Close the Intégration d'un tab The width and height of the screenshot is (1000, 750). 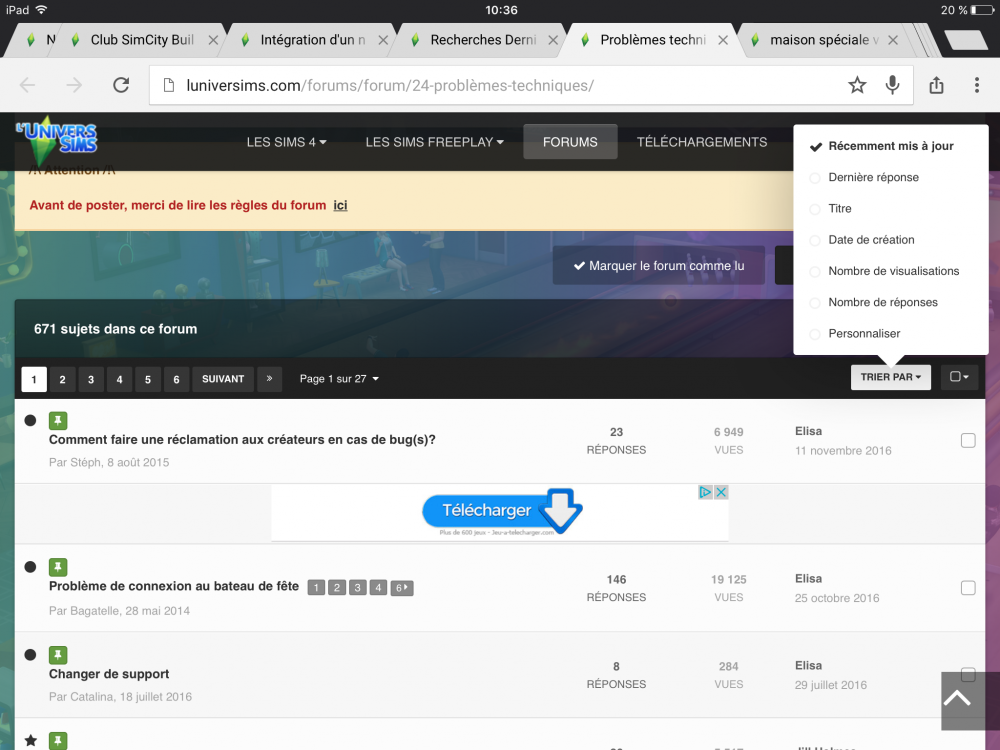tap(383, 40)
